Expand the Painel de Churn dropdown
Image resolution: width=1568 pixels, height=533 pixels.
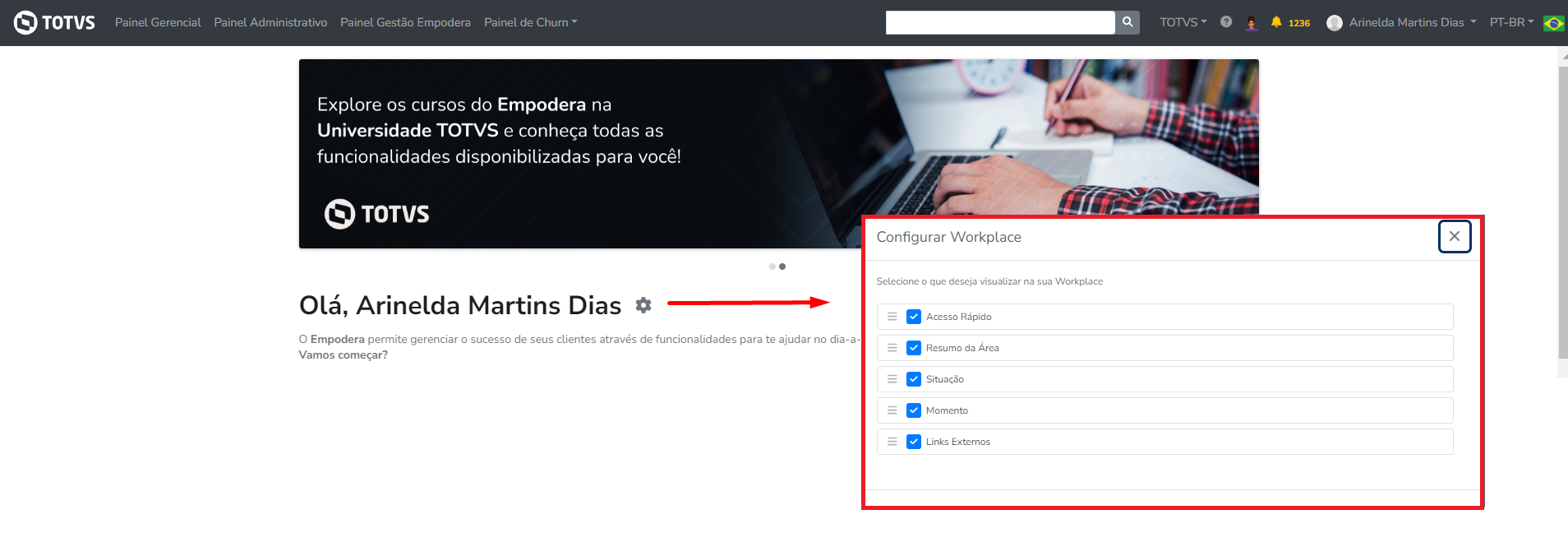coord(531,22)
